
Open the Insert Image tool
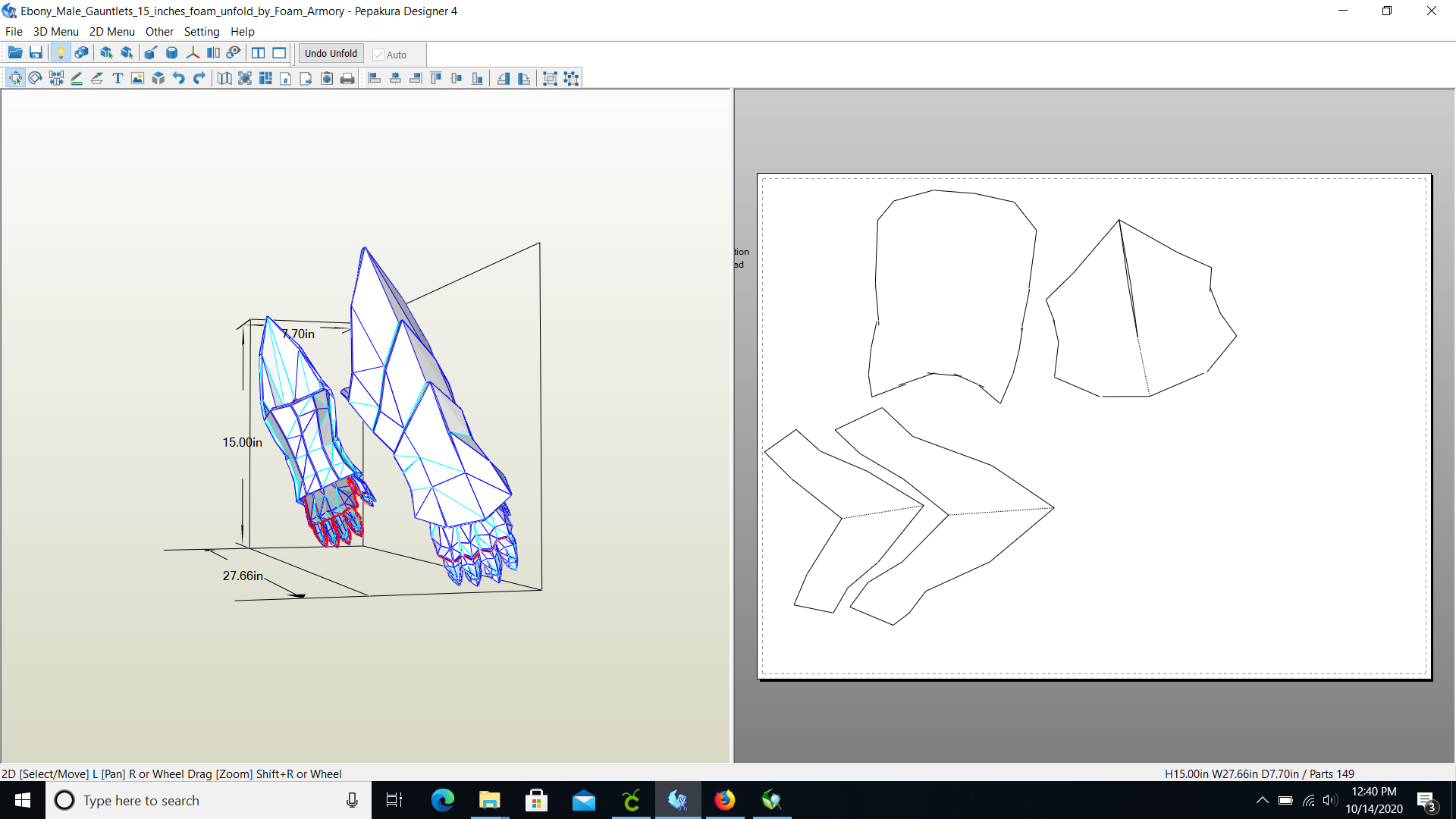[x=136, y=77]
